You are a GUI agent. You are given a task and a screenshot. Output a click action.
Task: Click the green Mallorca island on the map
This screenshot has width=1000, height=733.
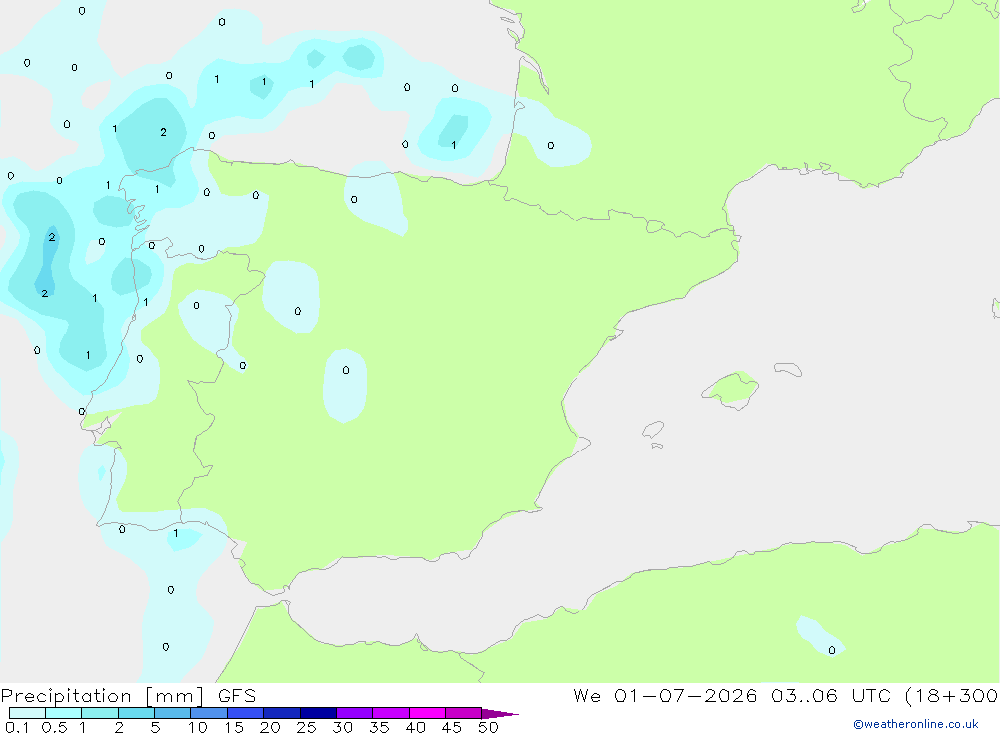[x=731, y=390]
